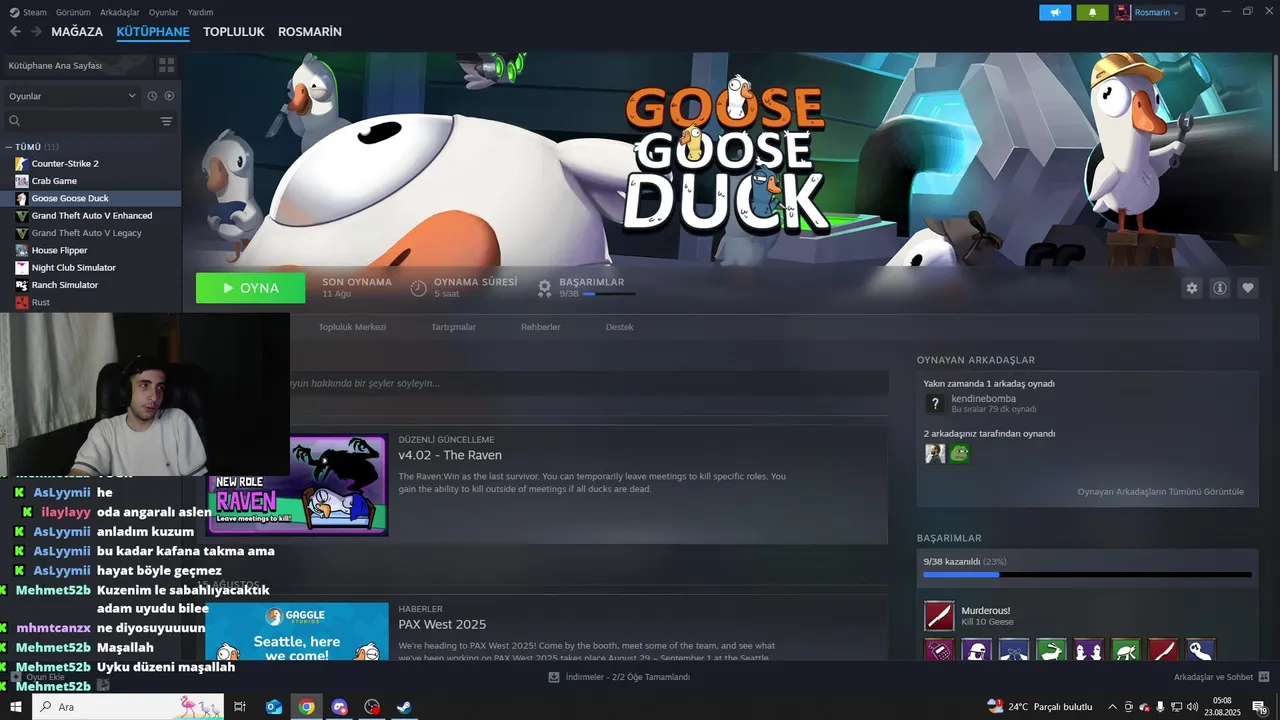1280x720 pixels.
Task: Select Night Club Simulator in library
Action: 73,268
